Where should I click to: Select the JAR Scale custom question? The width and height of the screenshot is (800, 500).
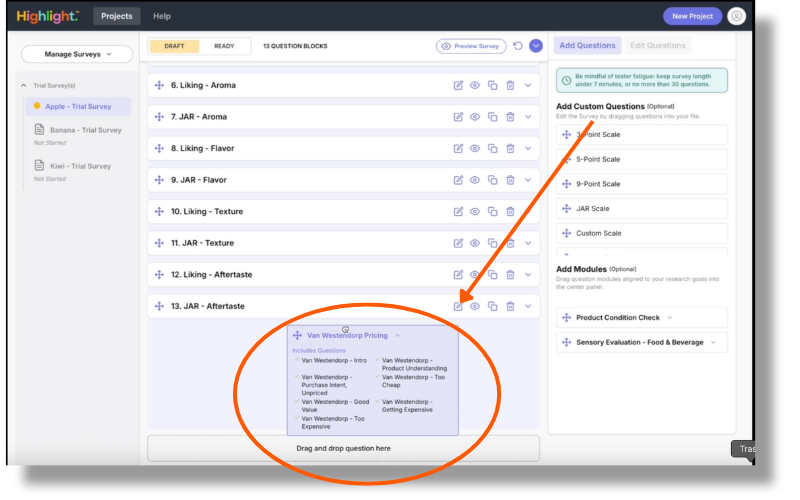(642, 209)
